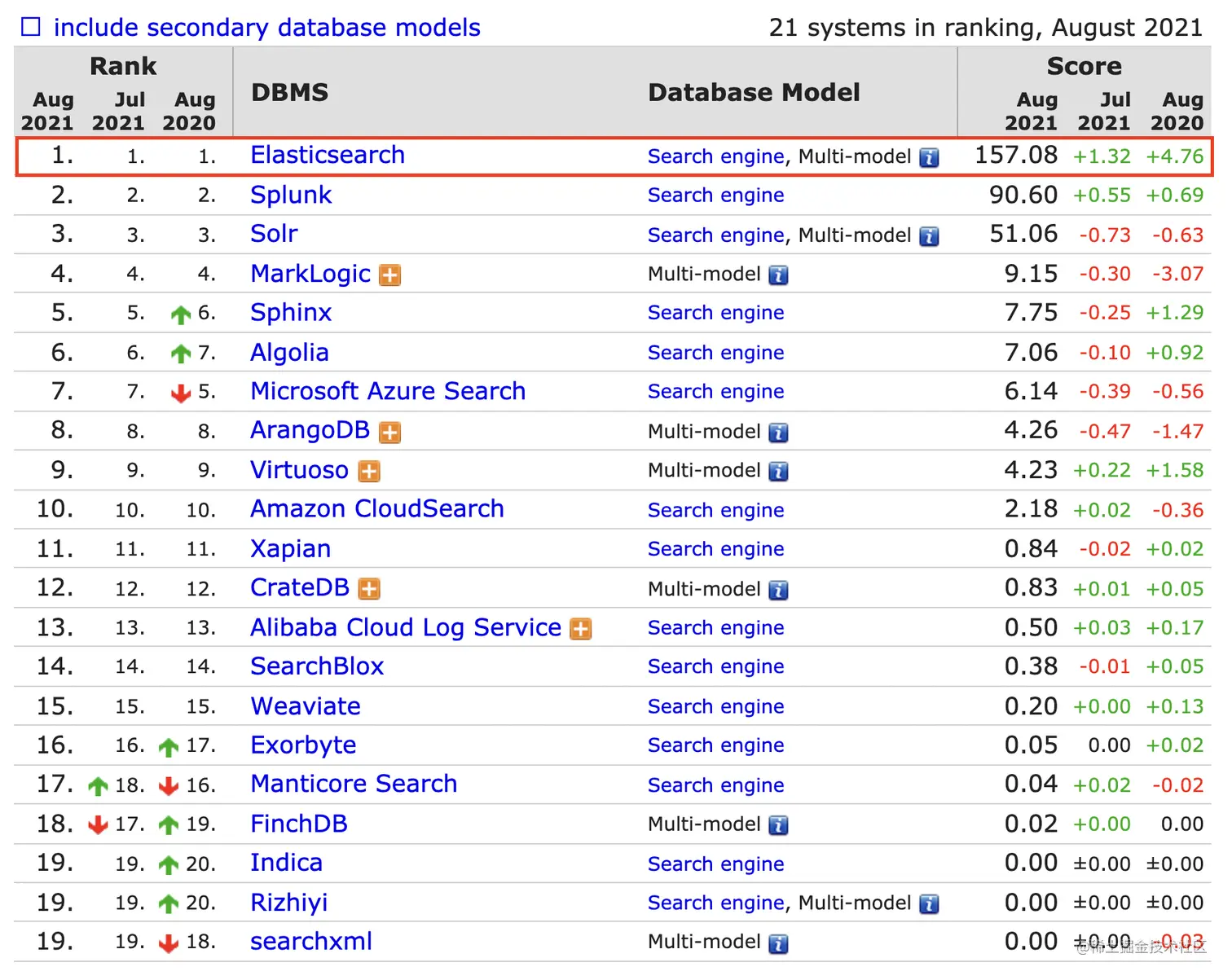Click the green up arrow in Exorbyte row
Screen dimensions: 1232x980
(x=169, y=747)
